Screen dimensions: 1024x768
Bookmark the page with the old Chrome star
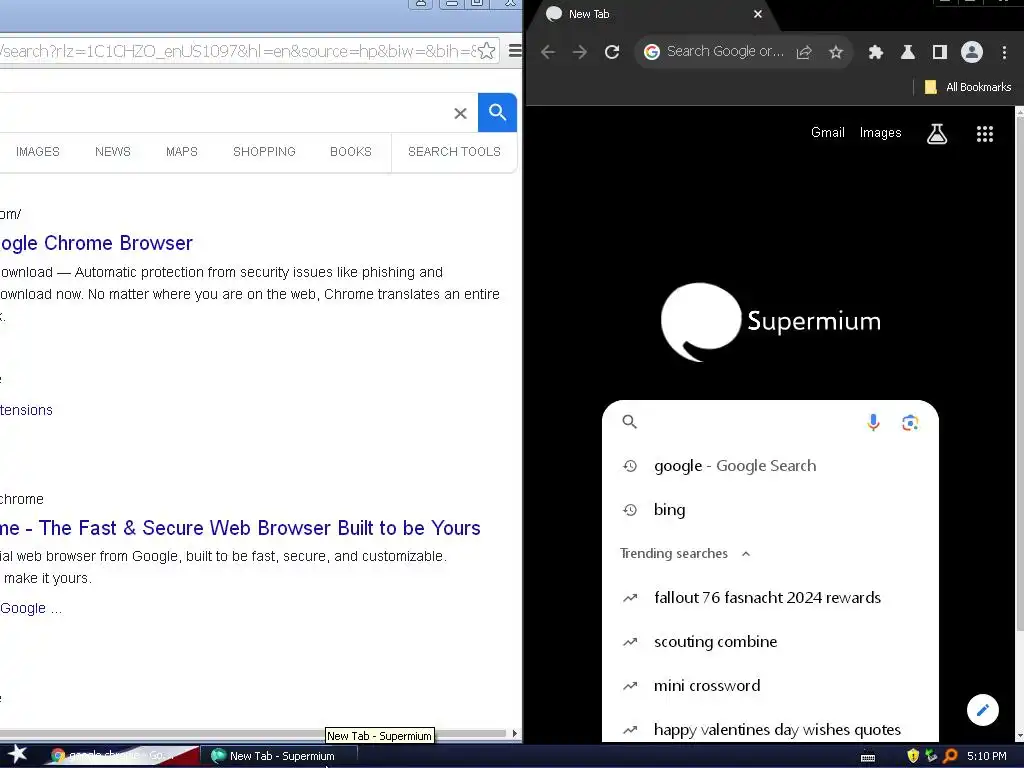487,51
